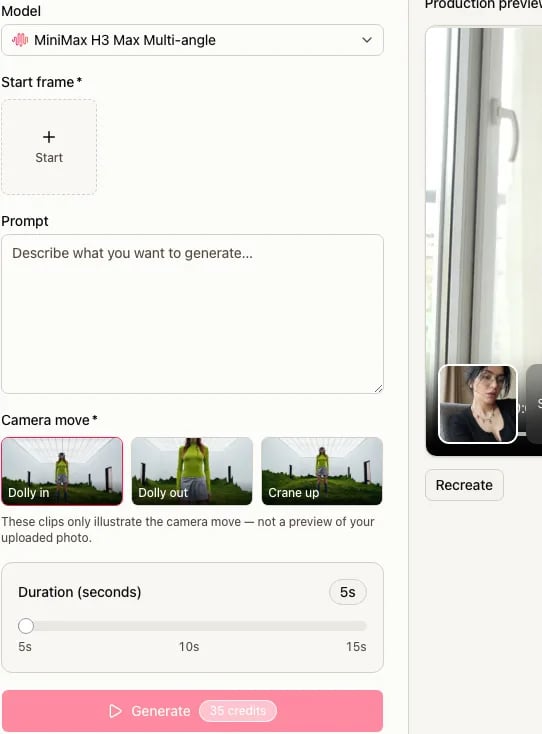Open the Model dropdown chevron
Viewport: 542px width, 734px height.
367,40
